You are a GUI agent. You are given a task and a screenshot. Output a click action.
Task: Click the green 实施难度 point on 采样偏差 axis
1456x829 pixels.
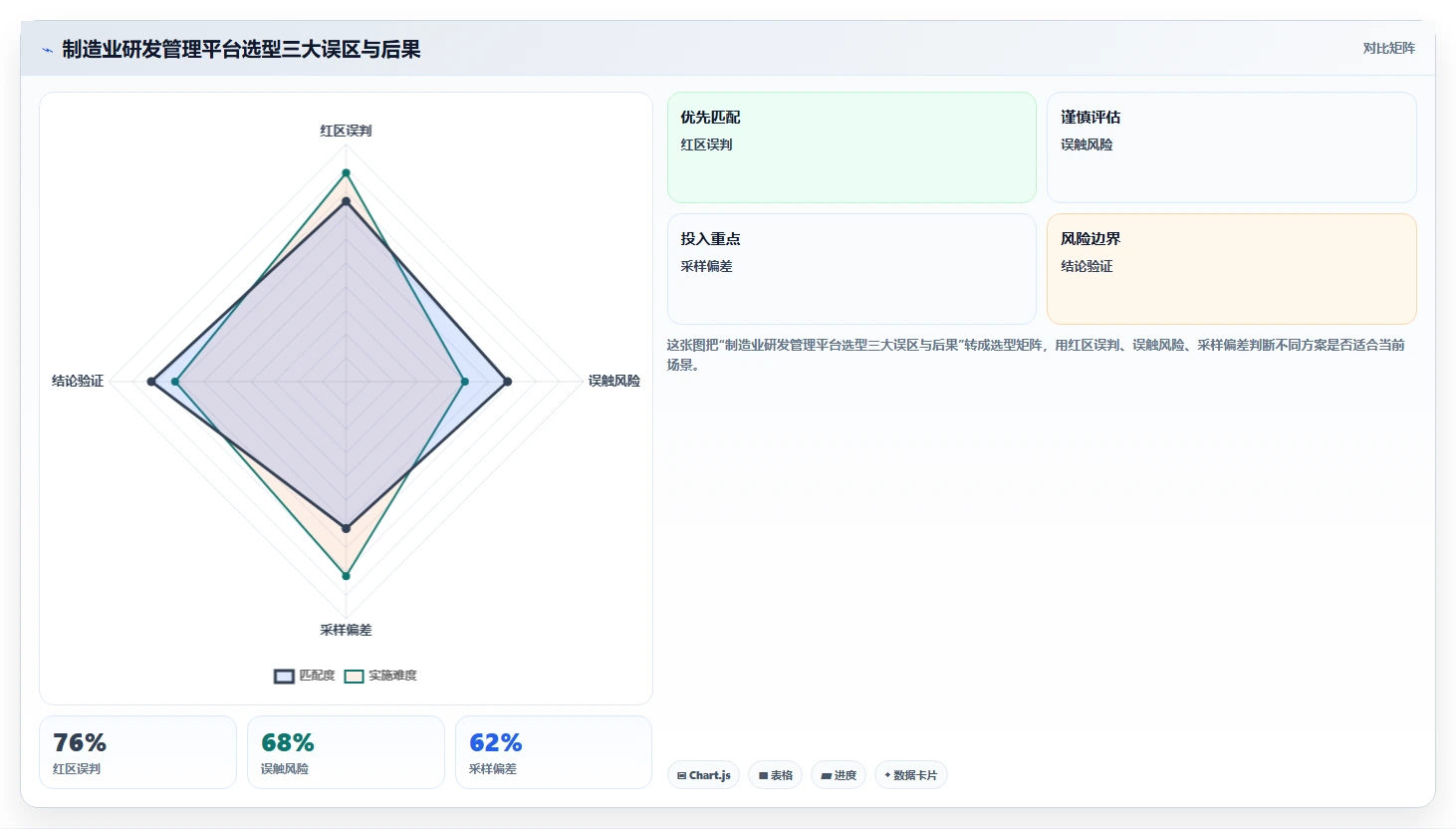coord(347,575)
